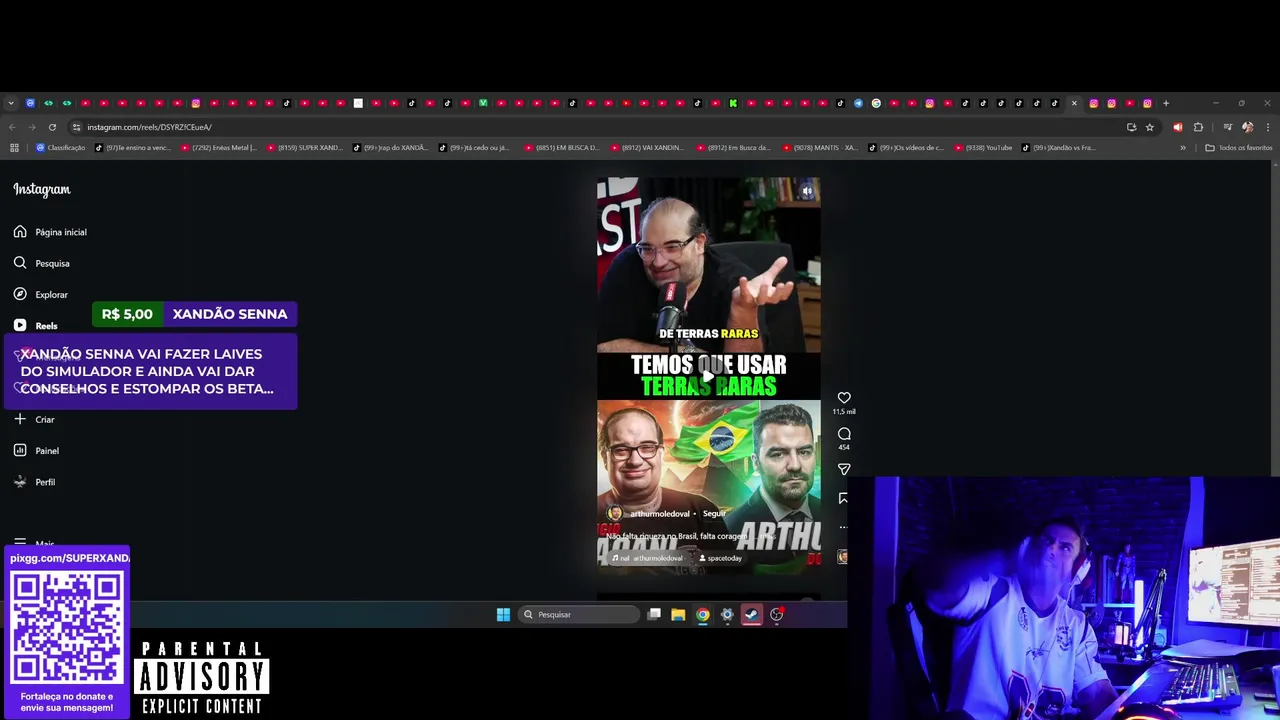Click the reel's 11,5 mil likes count
Viewport: 1280px width, 720px height.
pos(844,412)
